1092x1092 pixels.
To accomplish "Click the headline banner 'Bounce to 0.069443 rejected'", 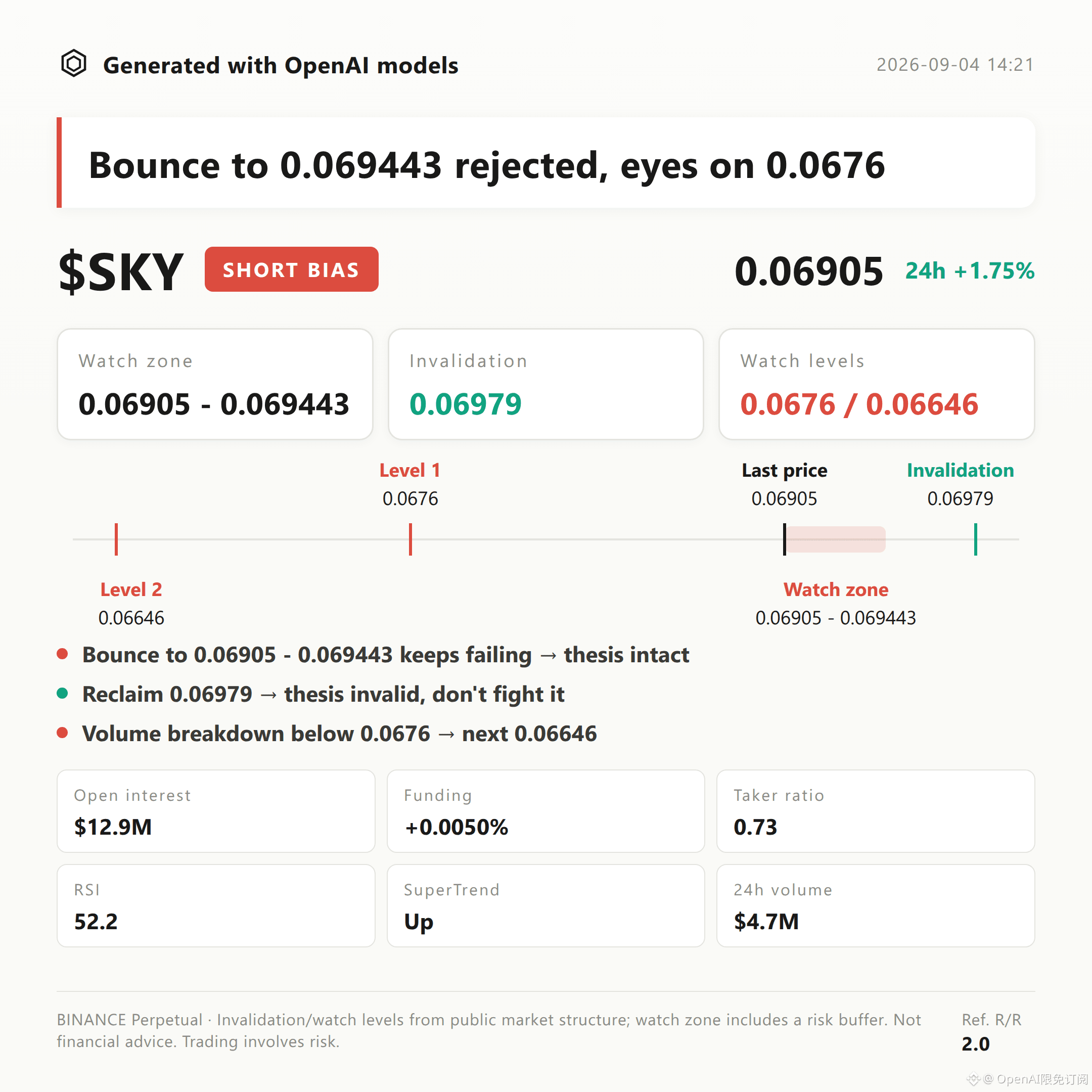I will coord(546,163).
